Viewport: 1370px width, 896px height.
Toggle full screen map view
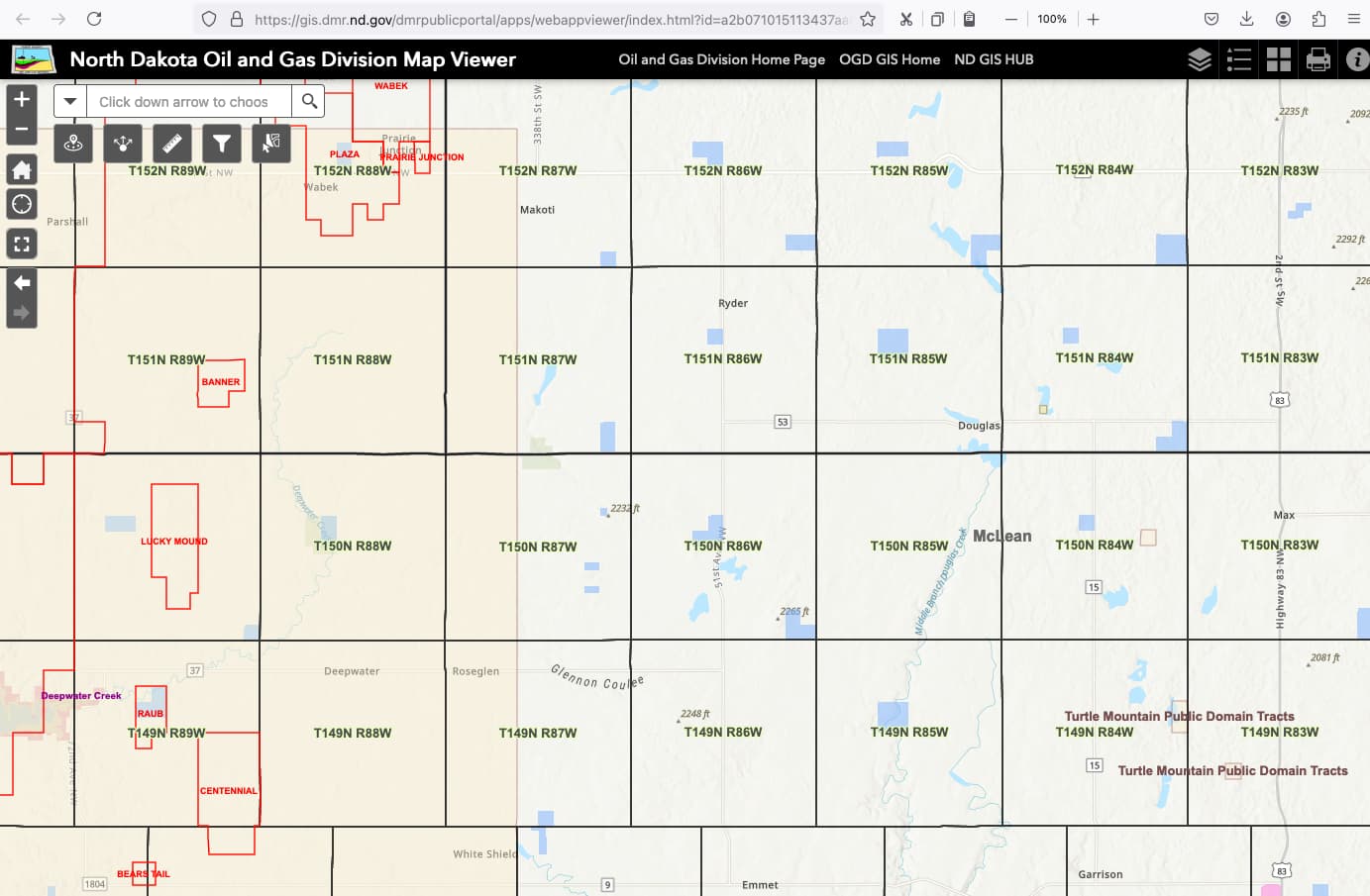(x=22, y=244)
